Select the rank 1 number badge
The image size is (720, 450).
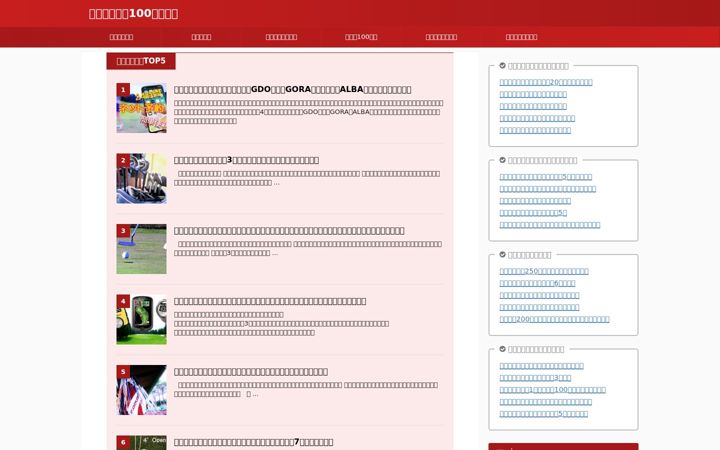click(123, 90)
